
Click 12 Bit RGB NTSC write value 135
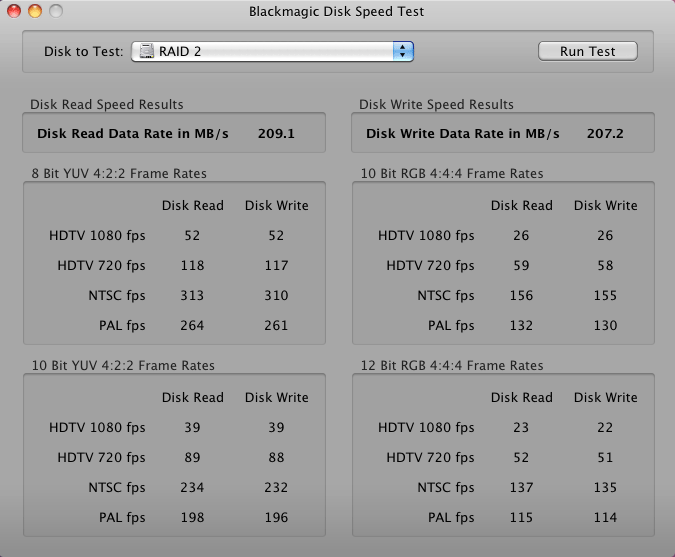click(605, 488)
